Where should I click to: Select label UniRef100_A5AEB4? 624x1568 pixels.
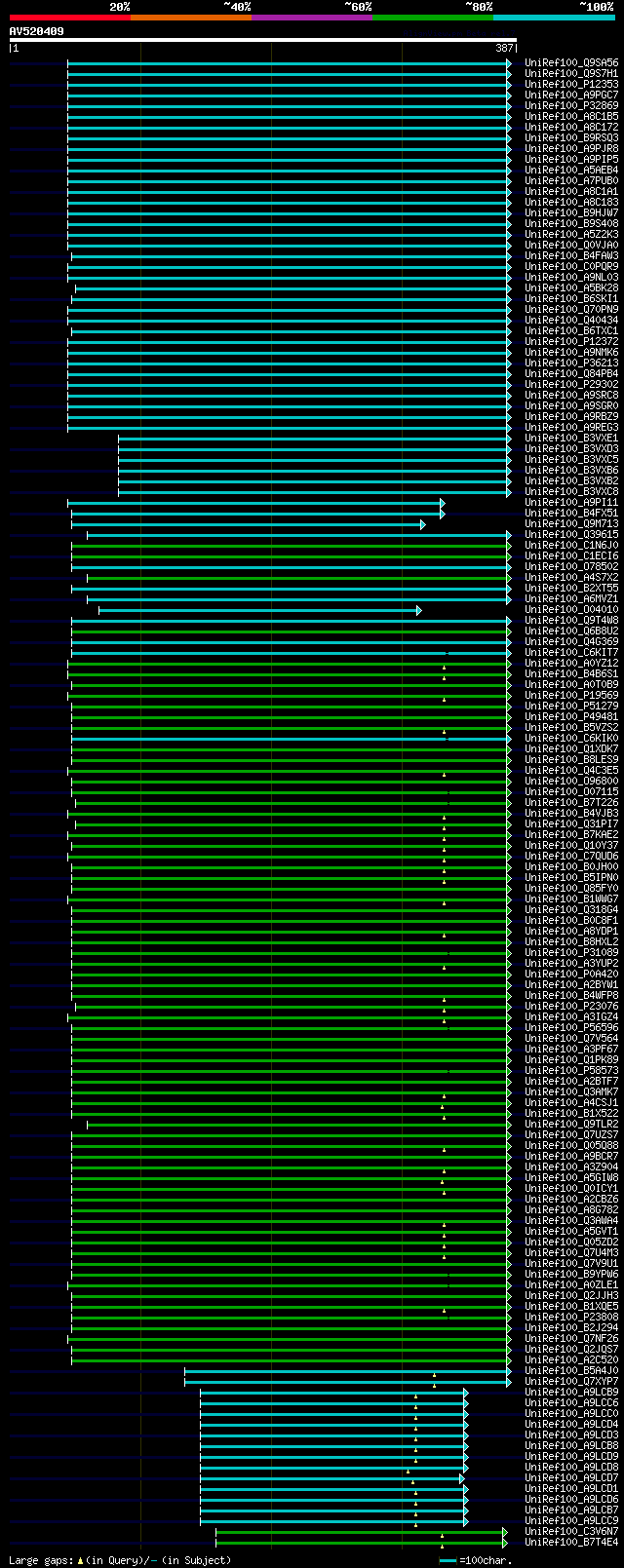point(571,170)
